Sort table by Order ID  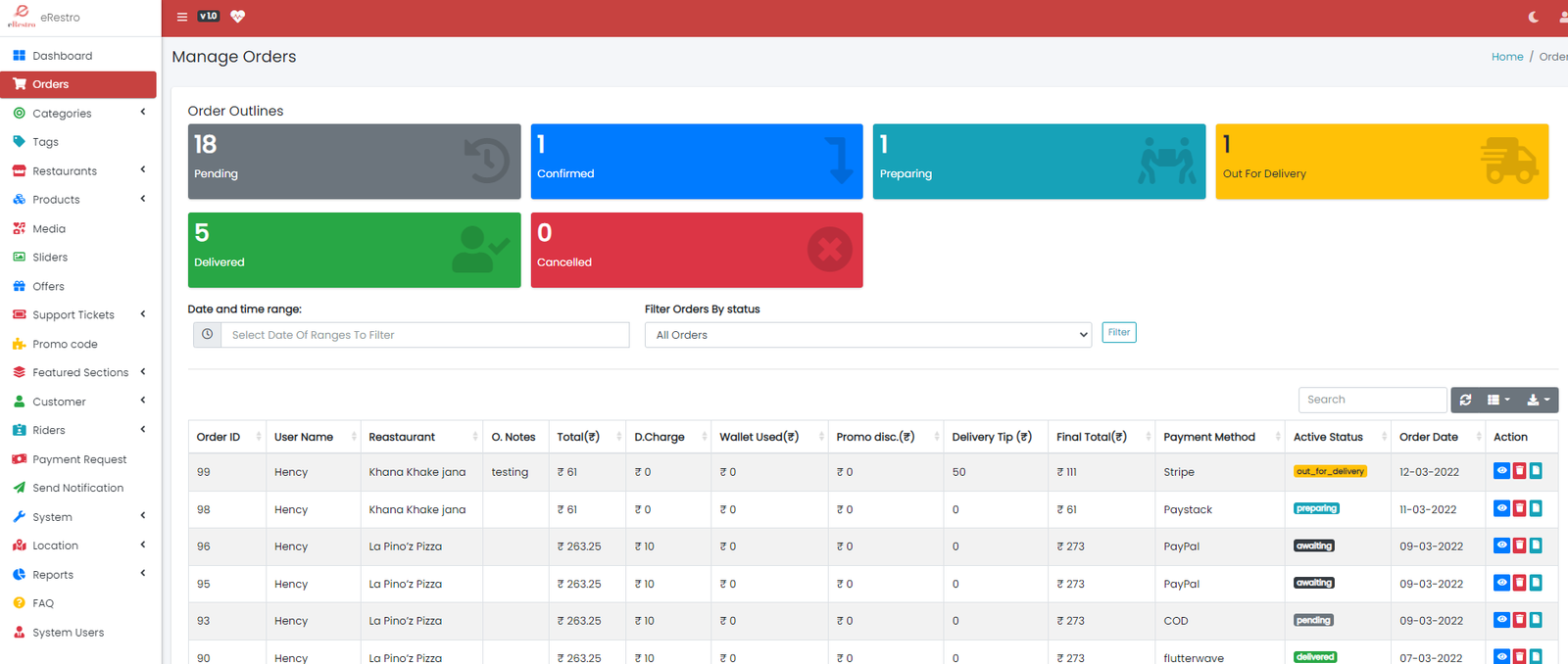coord(226,437)
